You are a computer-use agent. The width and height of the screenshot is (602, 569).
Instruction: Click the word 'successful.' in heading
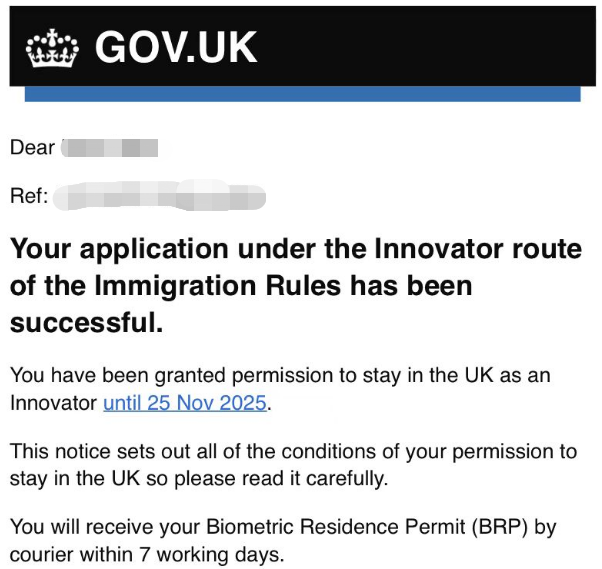(x=86, y=323)
